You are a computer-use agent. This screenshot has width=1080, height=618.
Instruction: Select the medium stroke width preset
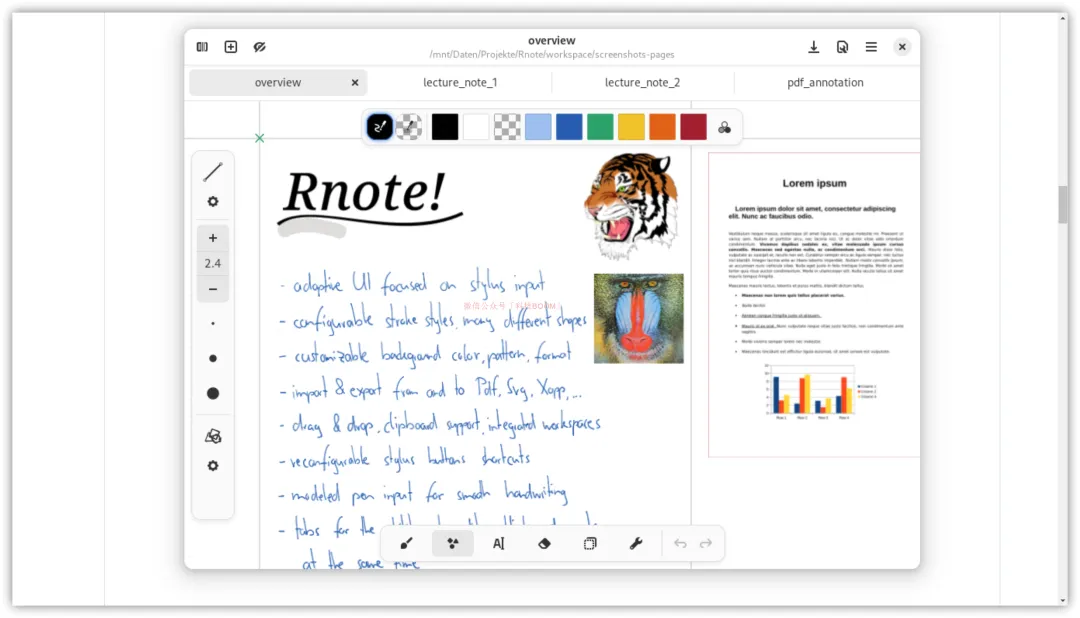(x=213, y=358)
